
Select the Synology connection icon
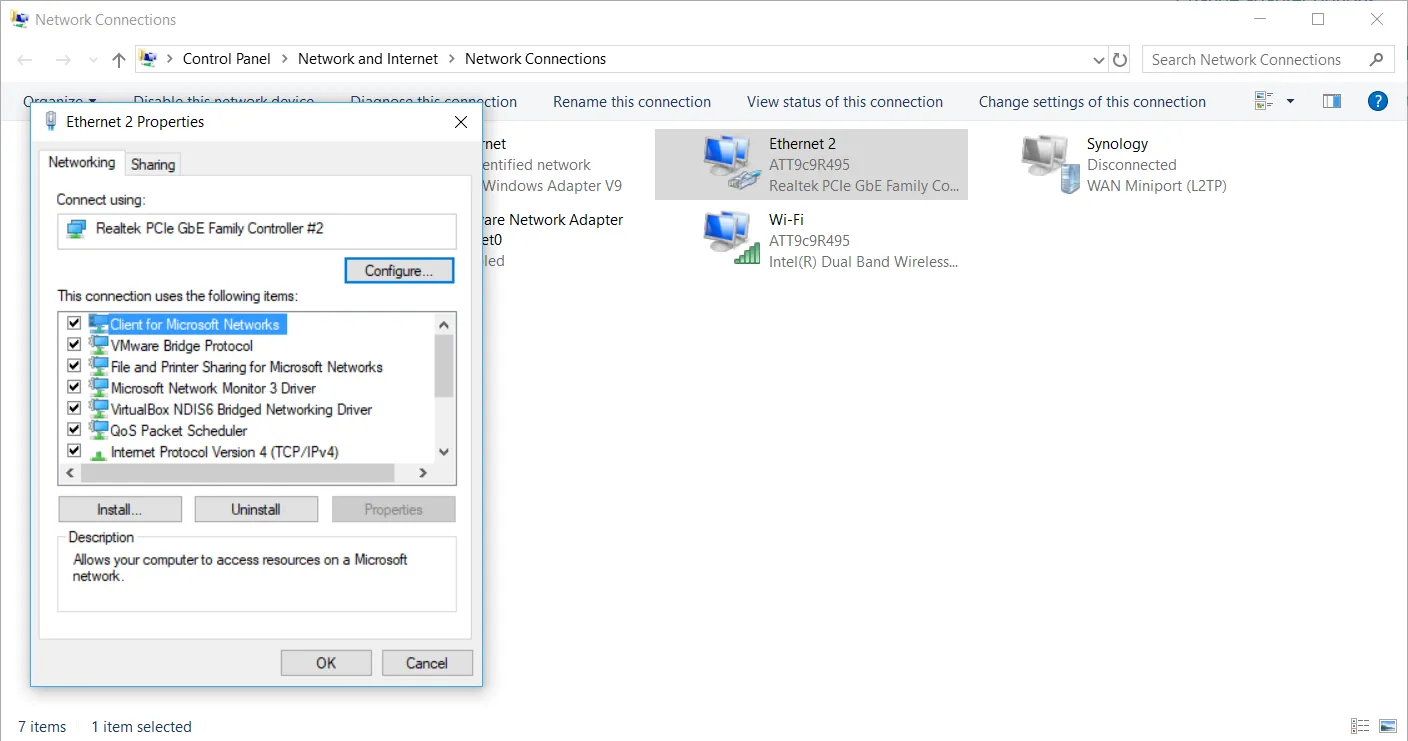(1050, 163)
